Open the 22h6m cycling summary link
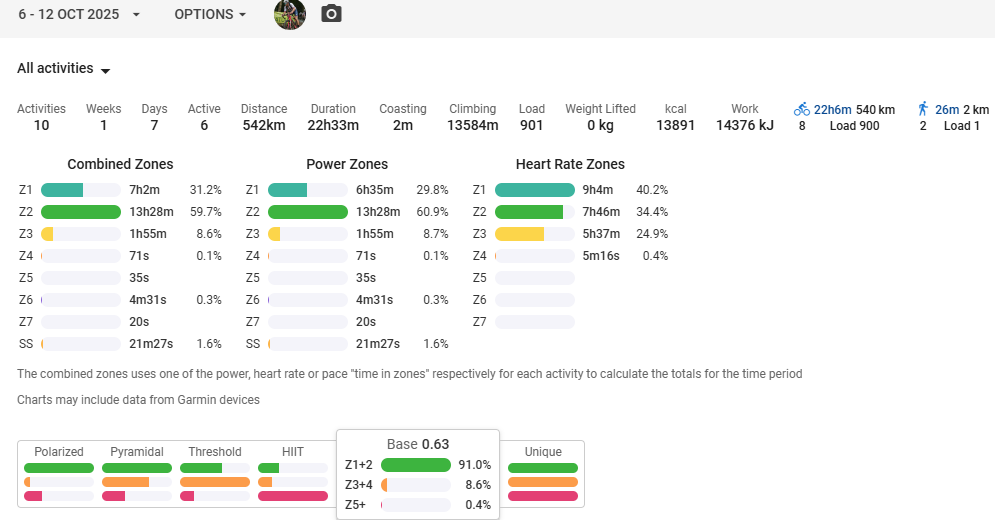Viewport: 995px width, 520px height. pos(832,109)
